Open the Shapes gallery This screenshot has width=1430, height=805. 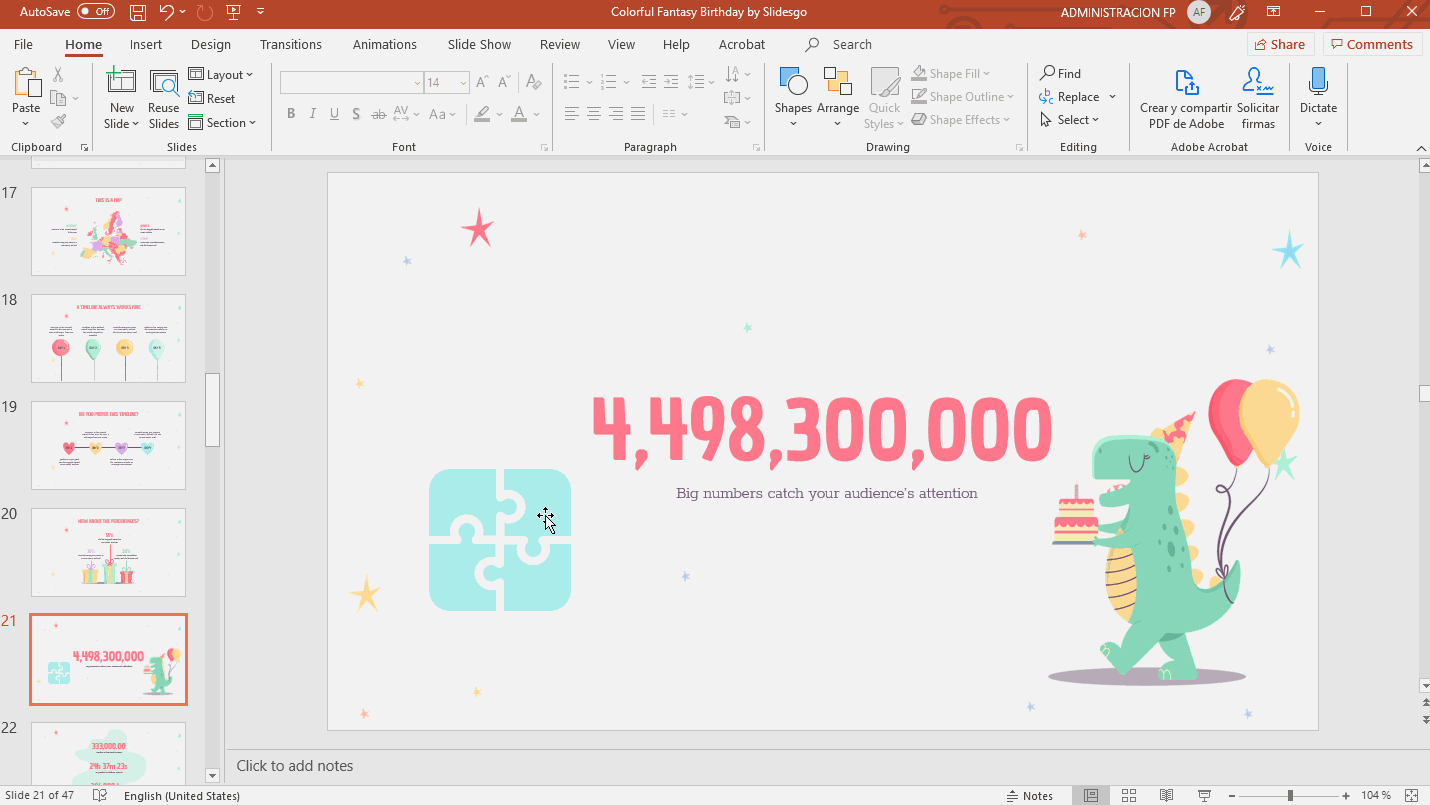(x=793, y=96)
